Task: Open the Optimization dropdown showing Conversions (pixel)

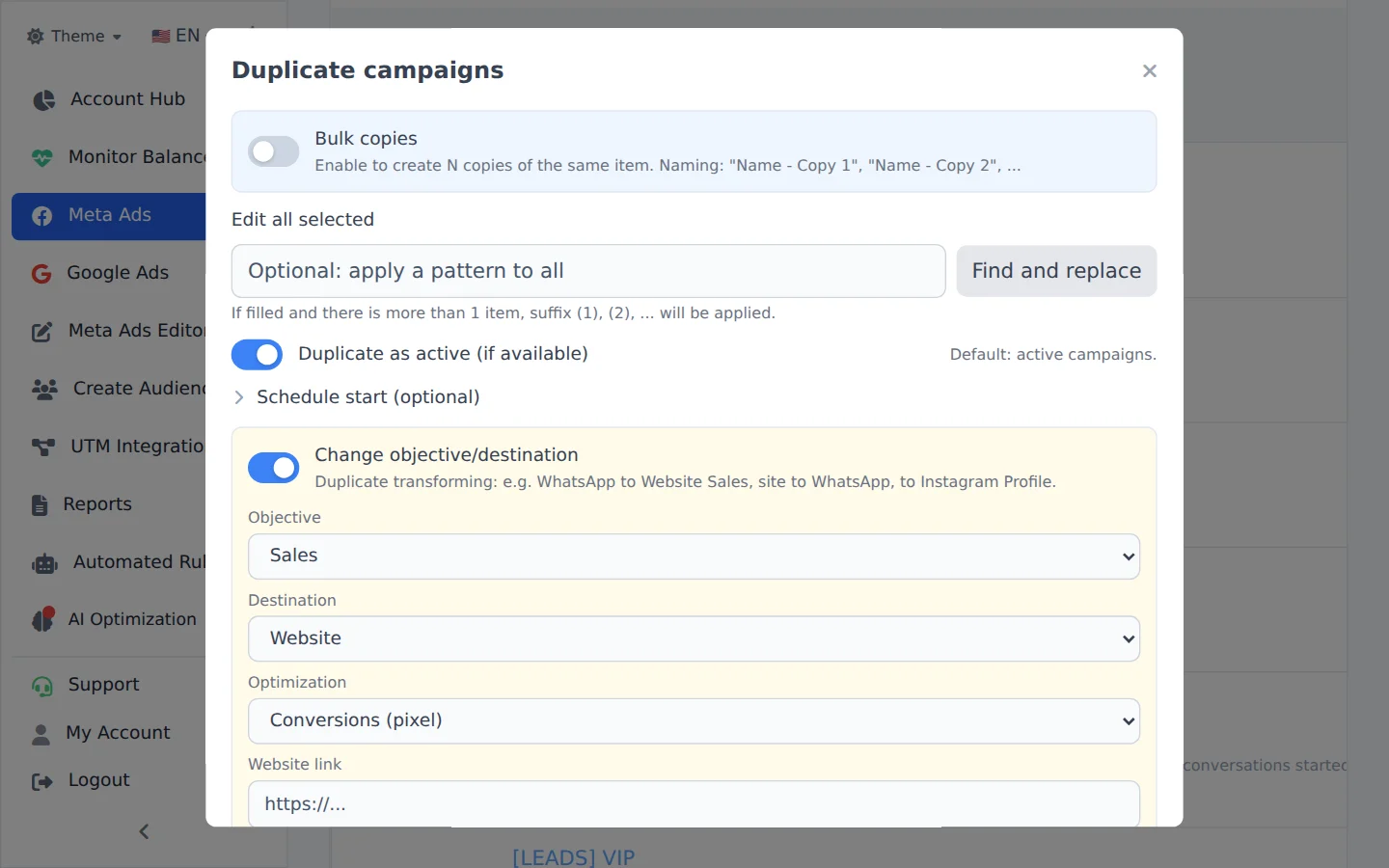Action: pyautogui.click(x=694, y=721)
